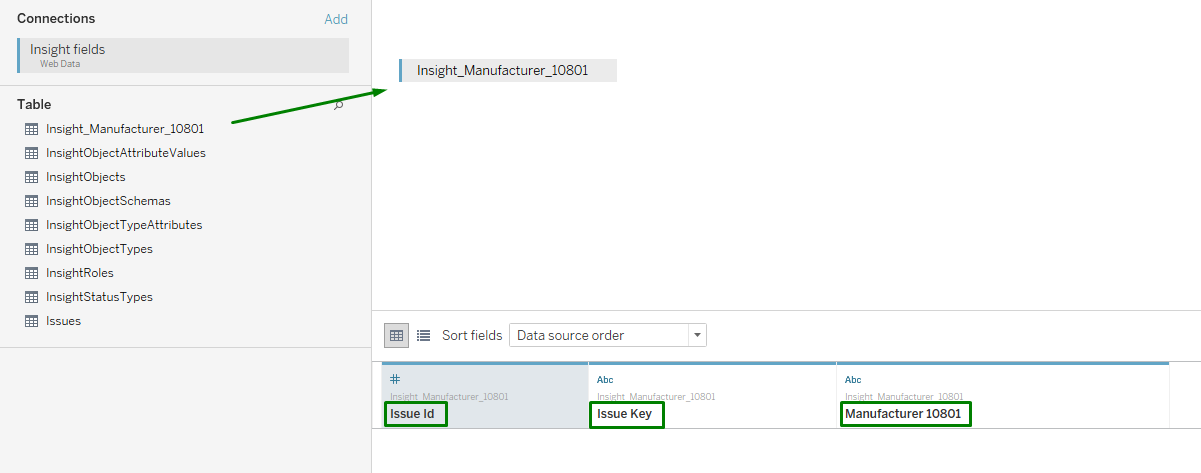Image resolution: width=1201 pixels, height=473 pixels.
Task: Click the Sort fields dropdown arrow
Action: 697,335
